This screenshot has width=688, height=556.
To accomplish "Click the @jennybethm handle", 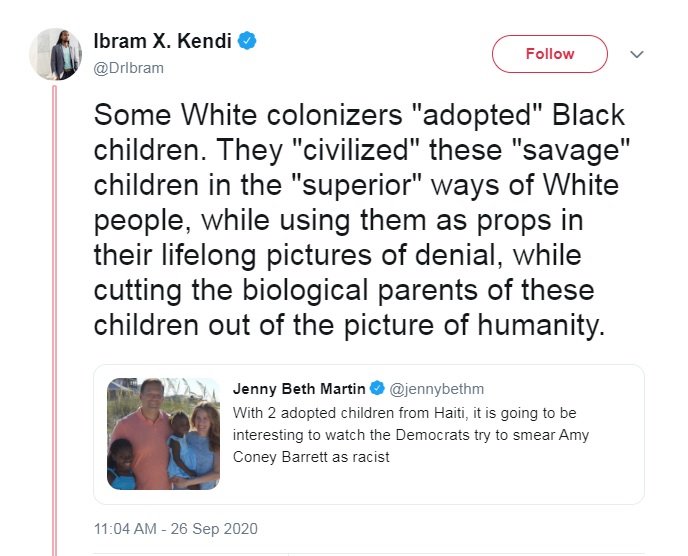I will tap(437, 389).
